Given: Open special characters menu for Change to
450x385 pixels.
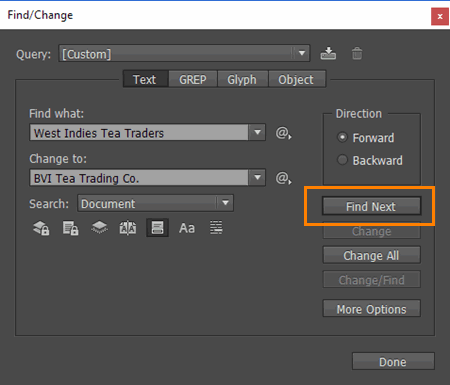Looking at the screenshot, I should tap(283, 178).
